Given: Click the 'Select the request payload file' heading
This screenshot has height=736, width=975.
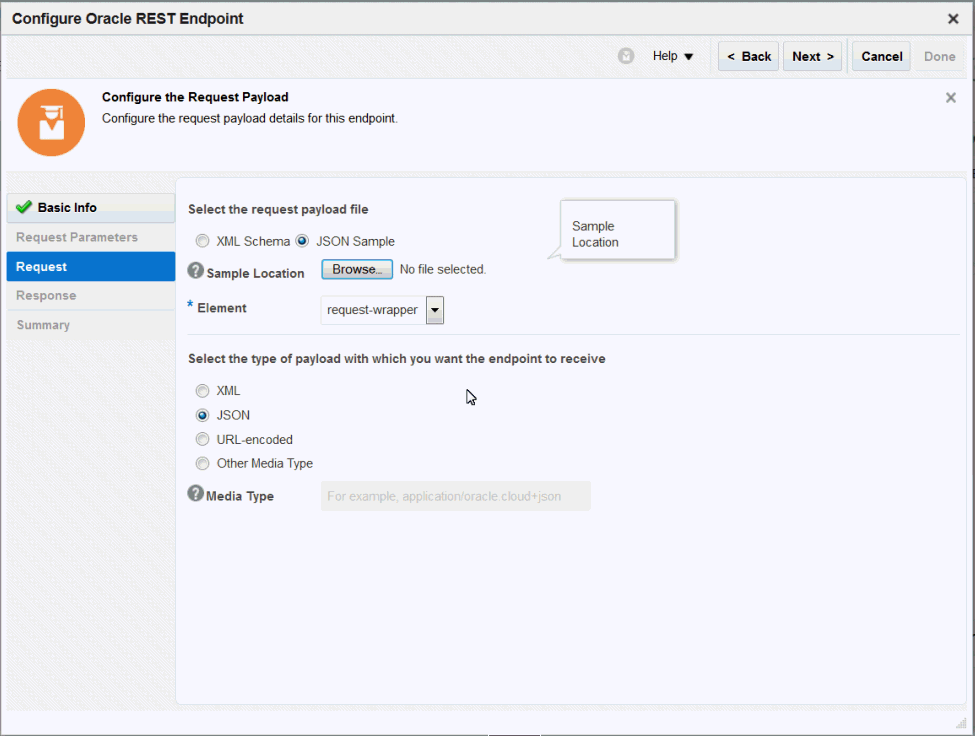Looking at the screenshot, I should [x=278, y=209].
